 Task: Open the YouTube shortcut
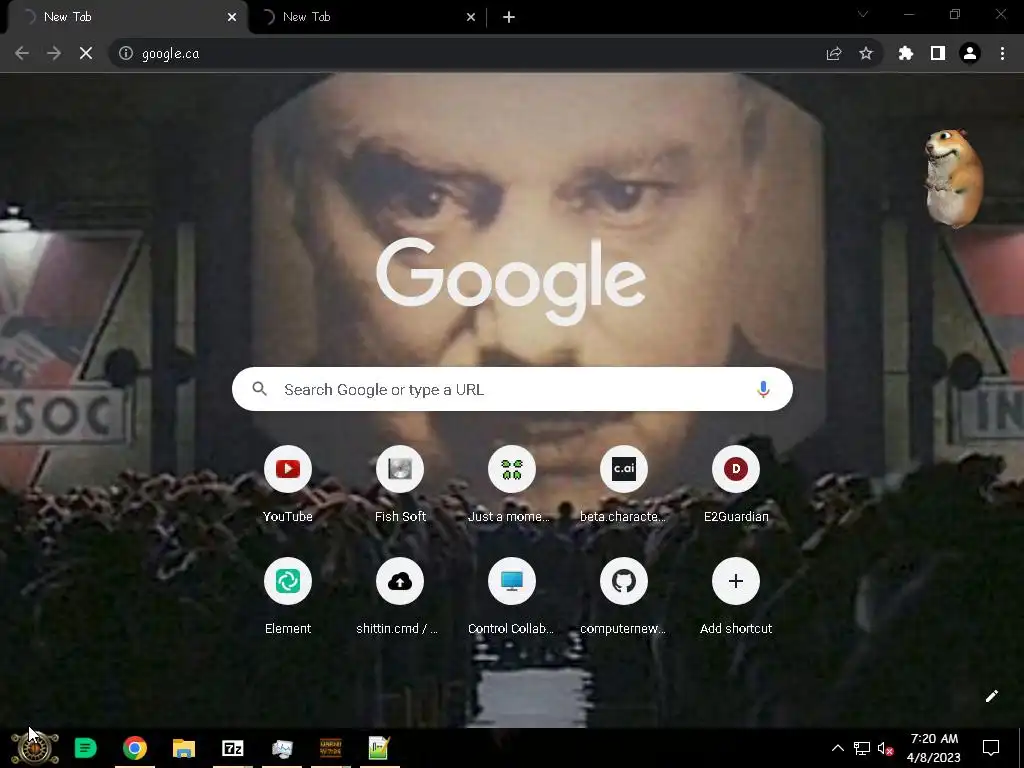click(287, 469)
